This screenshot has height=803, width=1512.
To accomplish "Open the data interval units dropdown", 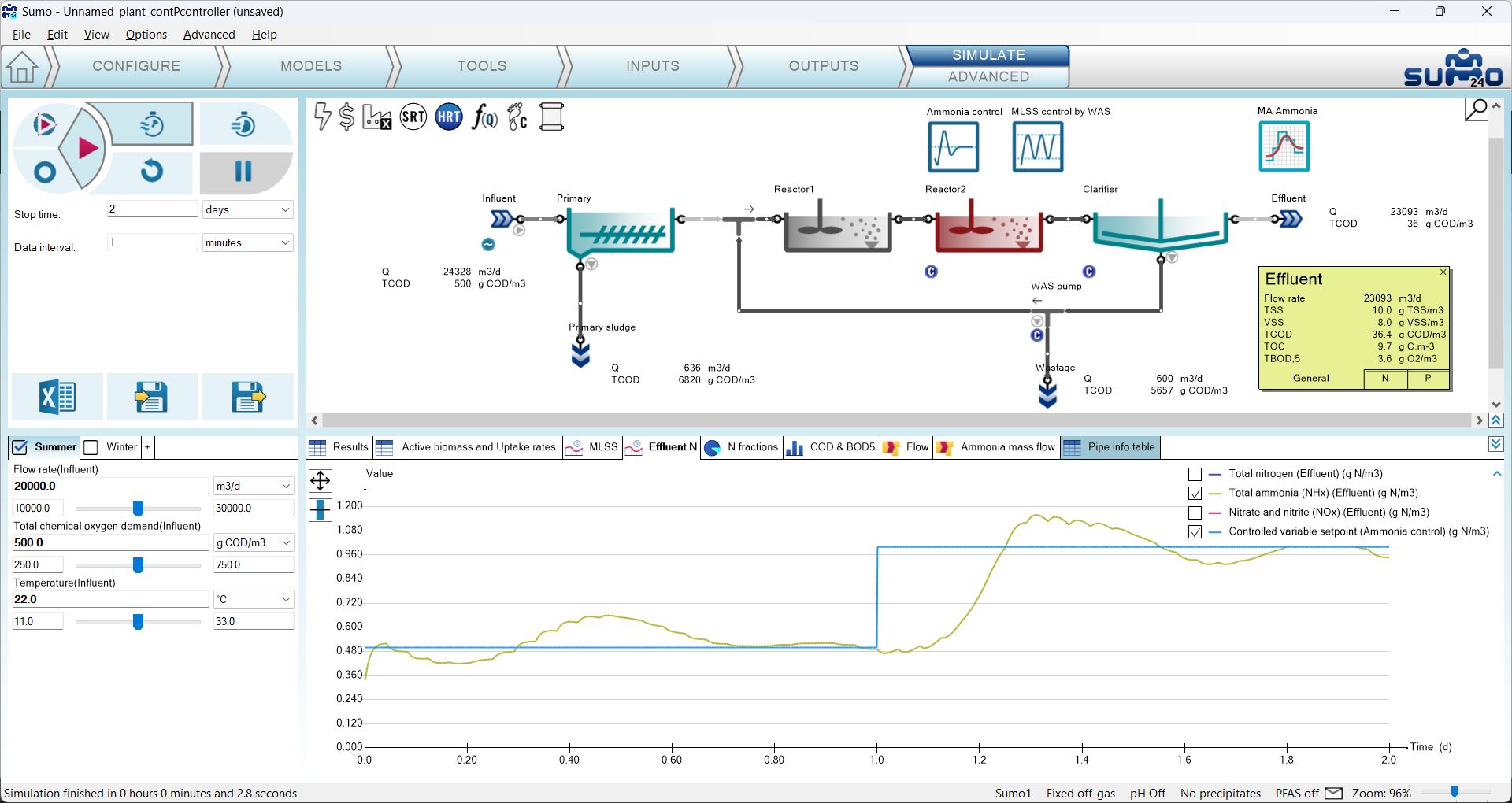I will click(x=247, y=242).
